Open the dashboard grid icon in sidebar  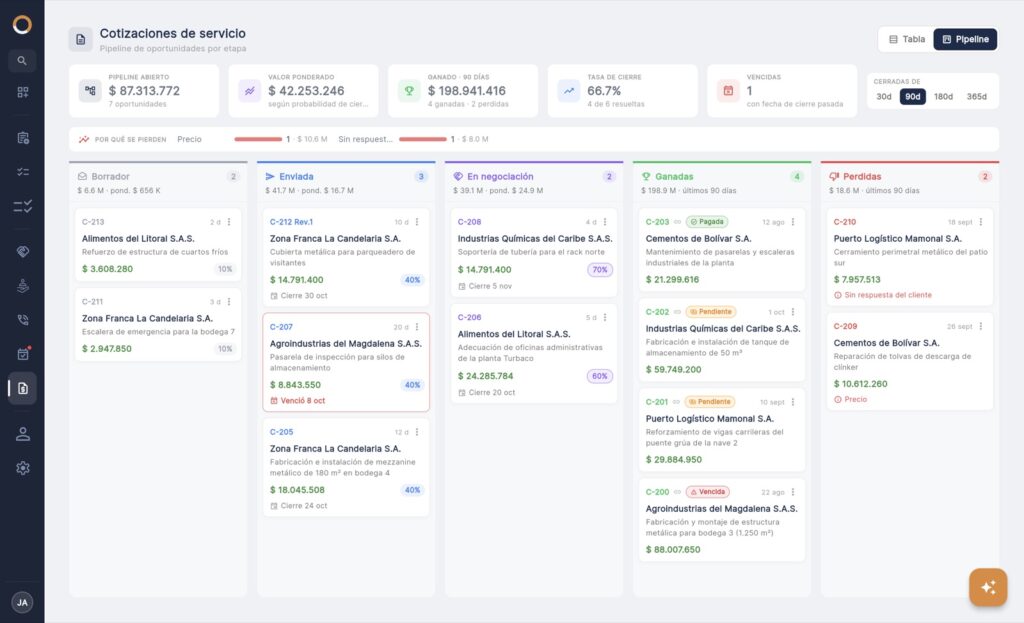pos(22,92)
